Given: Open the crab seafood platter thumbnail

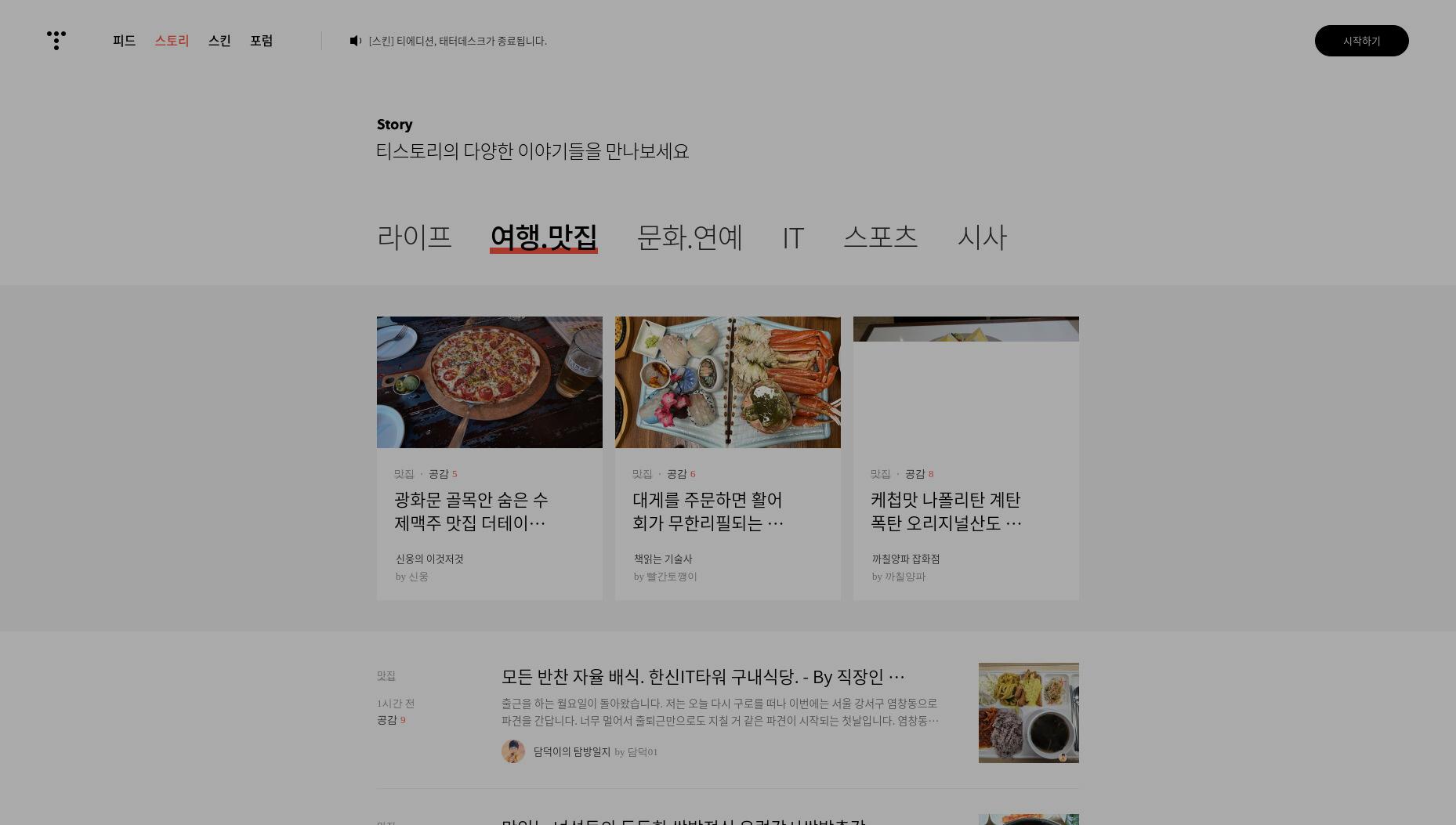Looking at the screenshot, I should [728, 382].
